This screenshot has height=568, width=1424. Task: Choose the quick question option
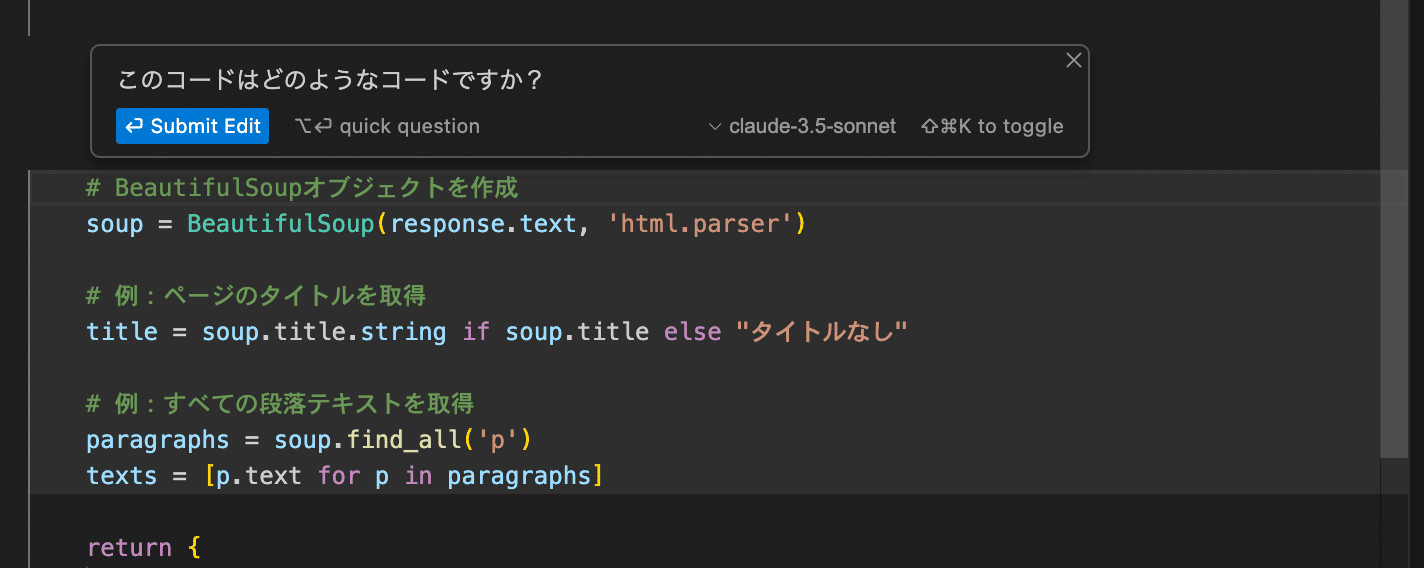pos(387,126)
